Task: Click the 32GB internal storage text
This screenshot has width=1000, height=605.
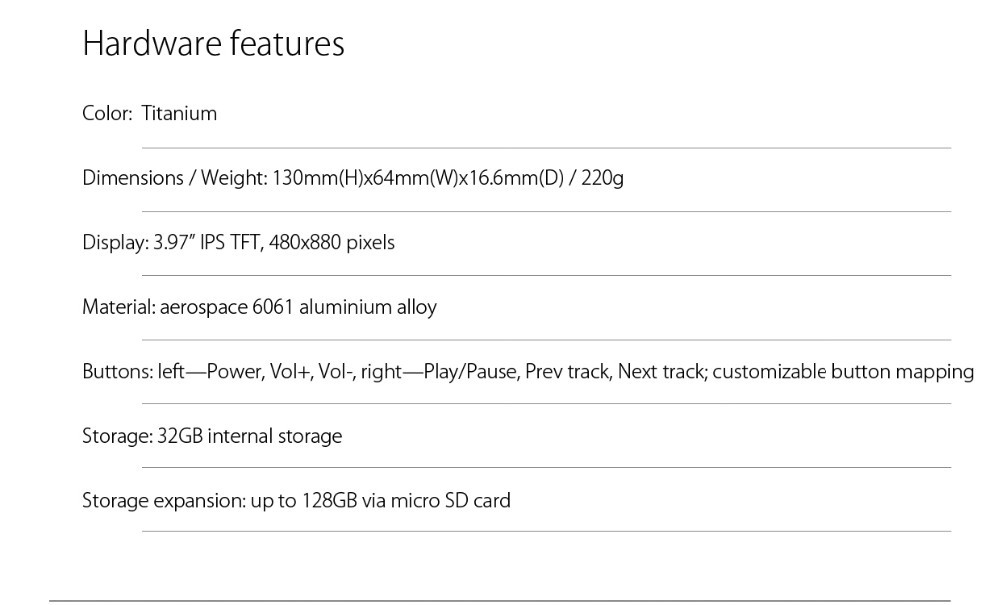Action: pyautogui.click(x=250, y=436)
